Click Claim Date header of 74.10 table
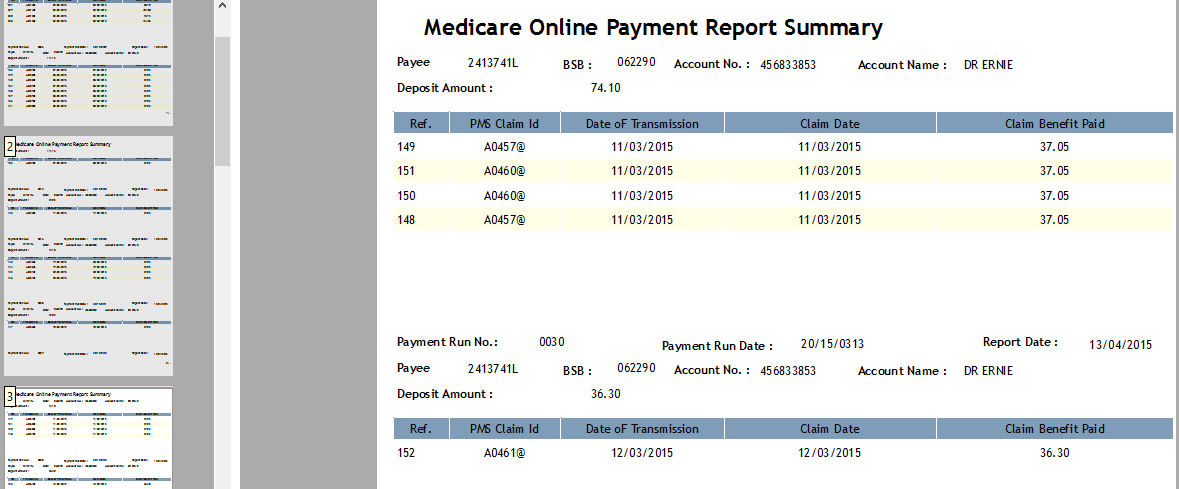The height and width of the screenshot is (489, 1179). [829, 123]
